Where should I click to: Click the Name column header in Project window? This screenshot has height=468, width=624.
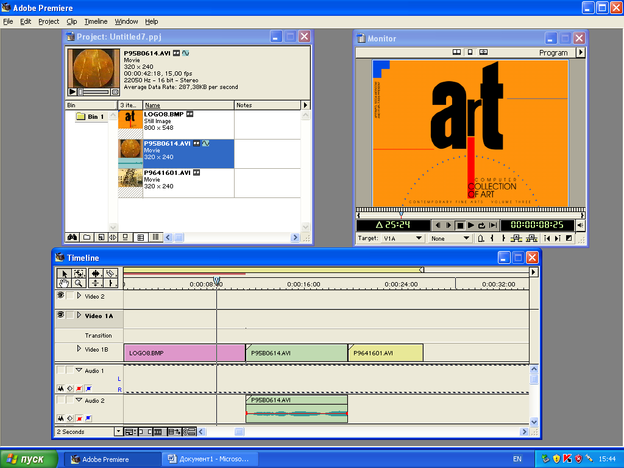[x=187, y=104]
